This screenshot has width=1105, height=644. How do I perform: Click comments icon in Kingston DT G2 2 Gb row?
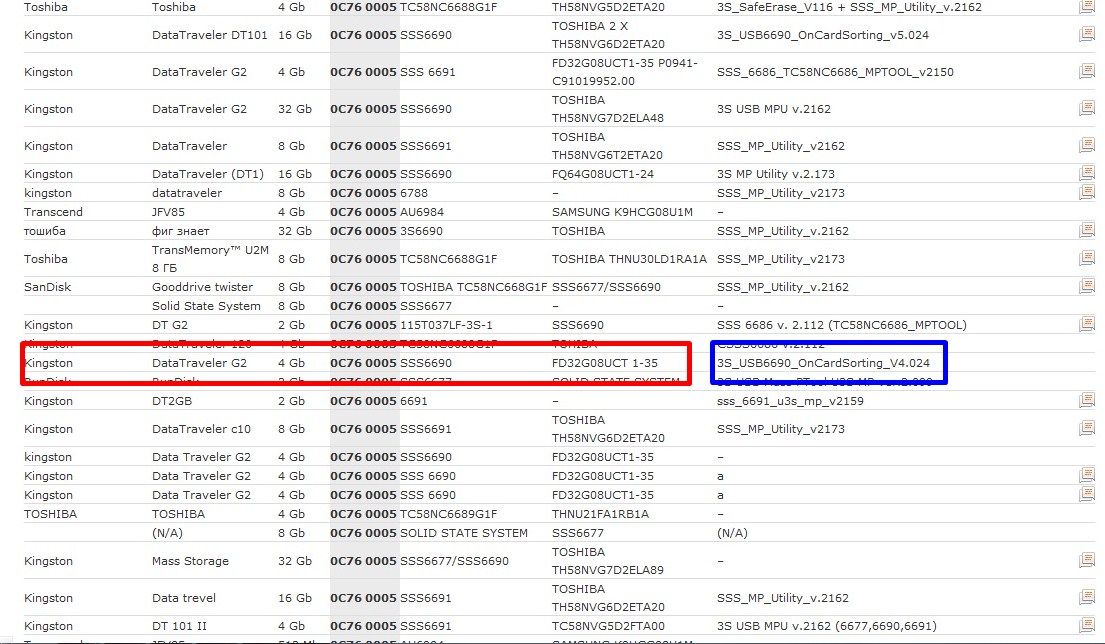pyautogui.click(x=1087, y=324)
